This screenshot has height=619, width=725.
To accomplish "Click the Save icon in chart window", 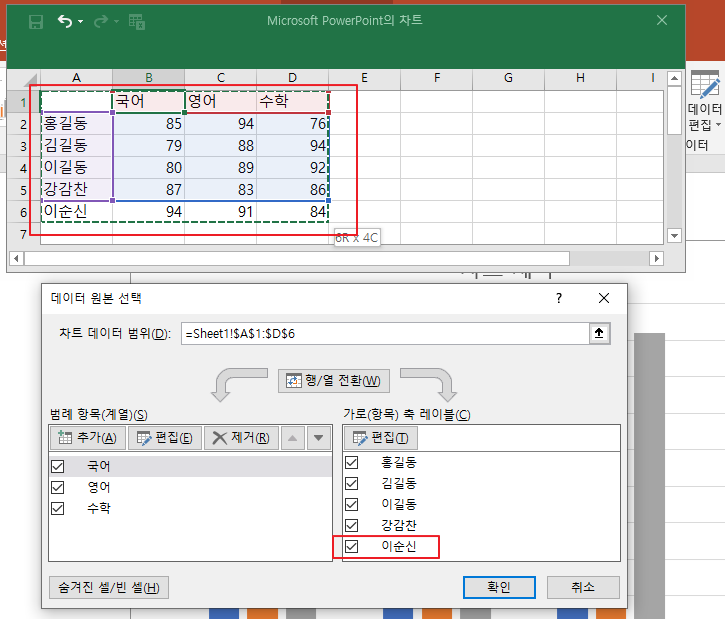I will 36,21.
